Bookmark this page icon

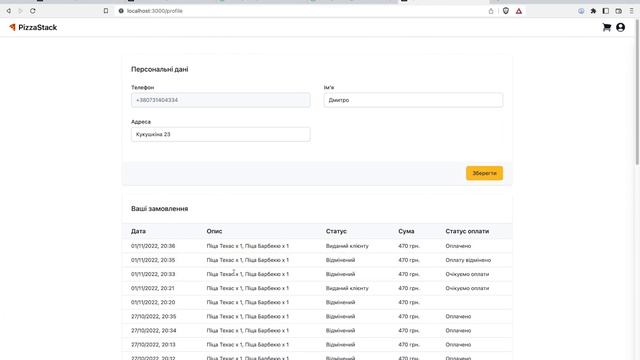click(106, 11)
